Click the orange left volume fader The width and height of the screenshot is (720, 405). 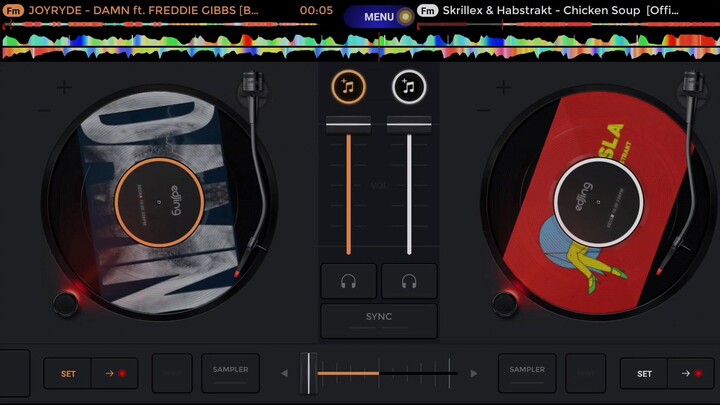pos(349,194)
